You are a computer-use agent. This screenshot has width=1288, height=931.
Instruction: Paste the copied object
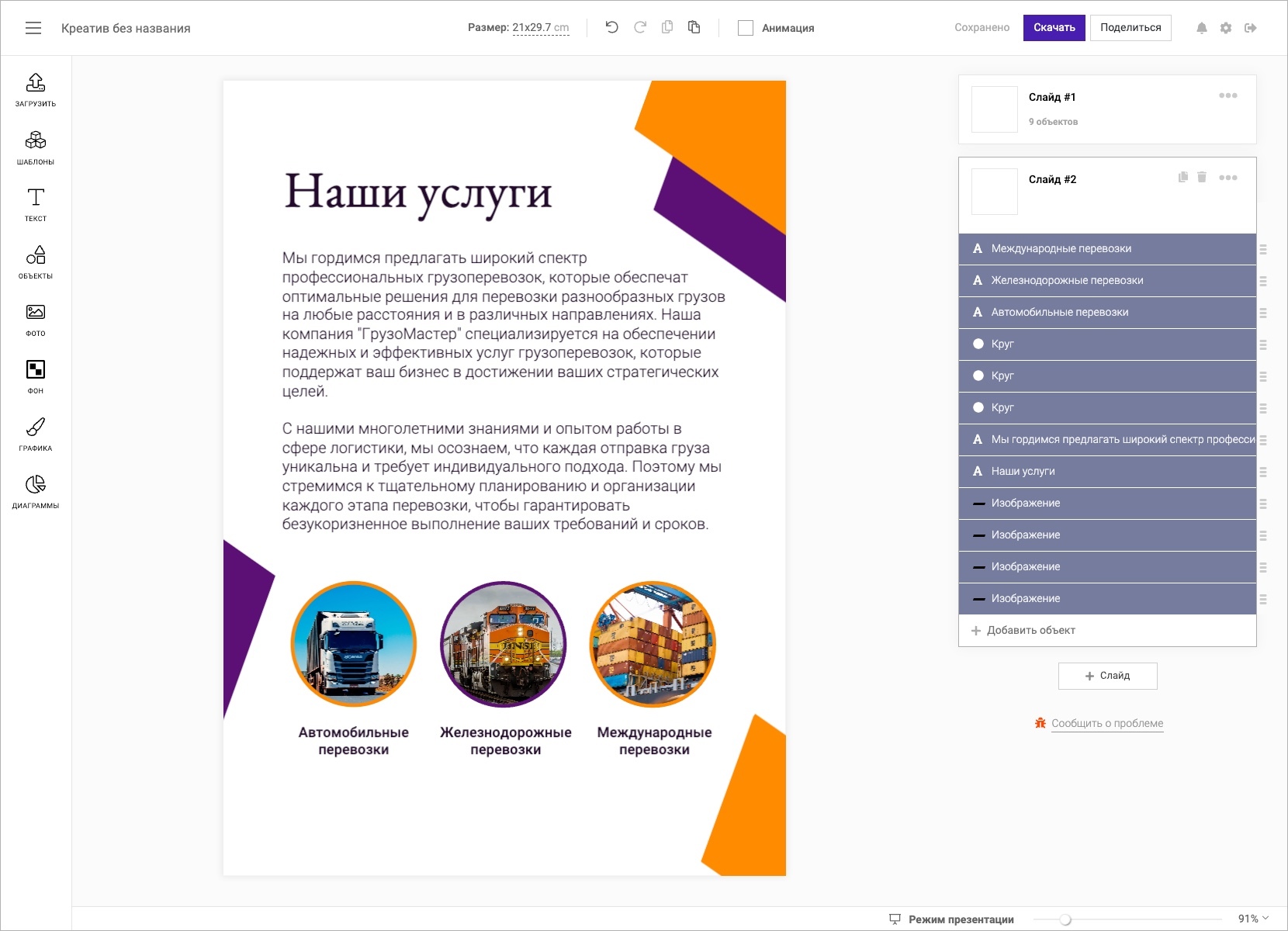coord(694,27)
